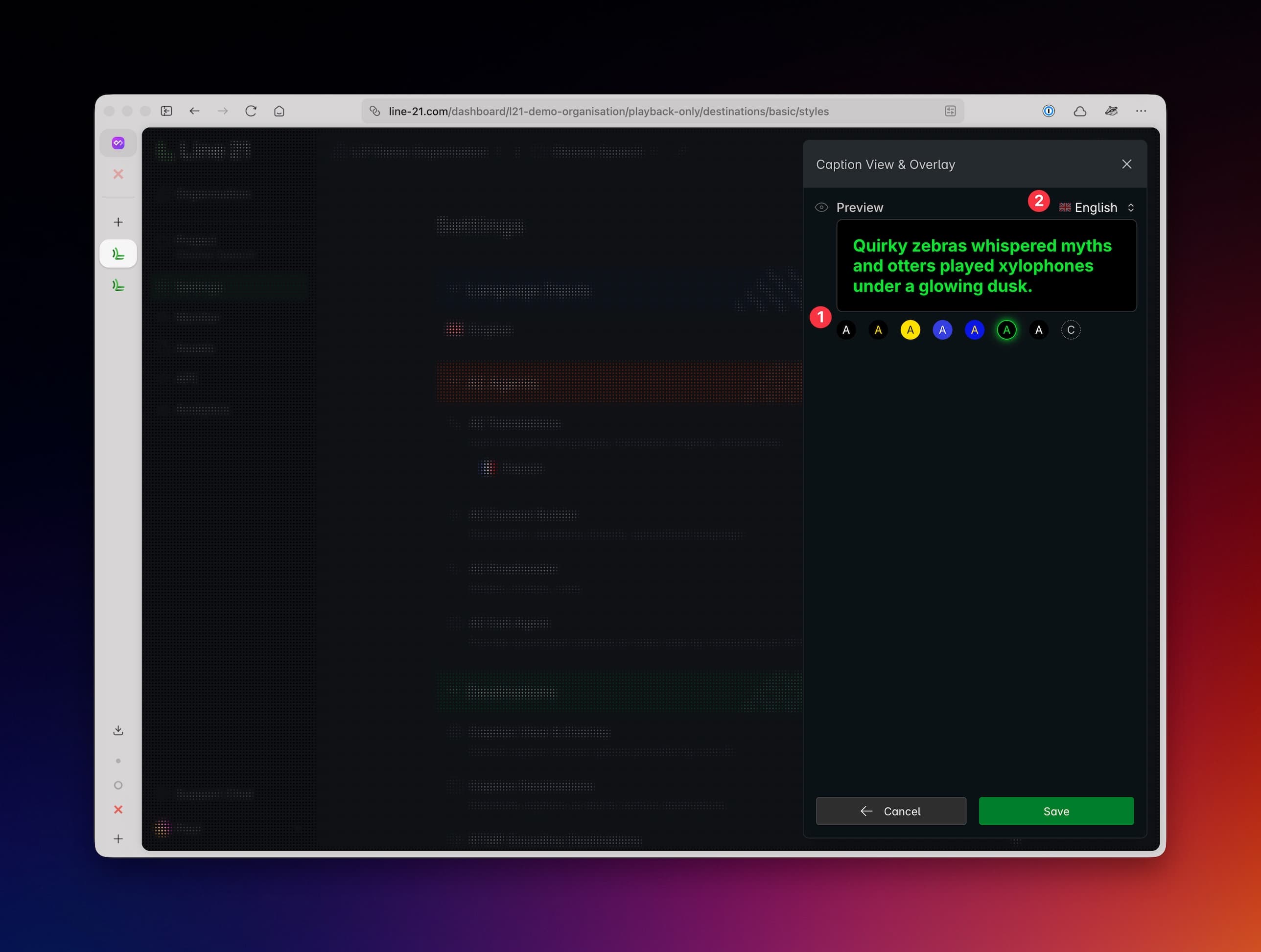The image size is (1261, 952).
Task: Toggle the Preview eye icon
Action: coord(821,207)
